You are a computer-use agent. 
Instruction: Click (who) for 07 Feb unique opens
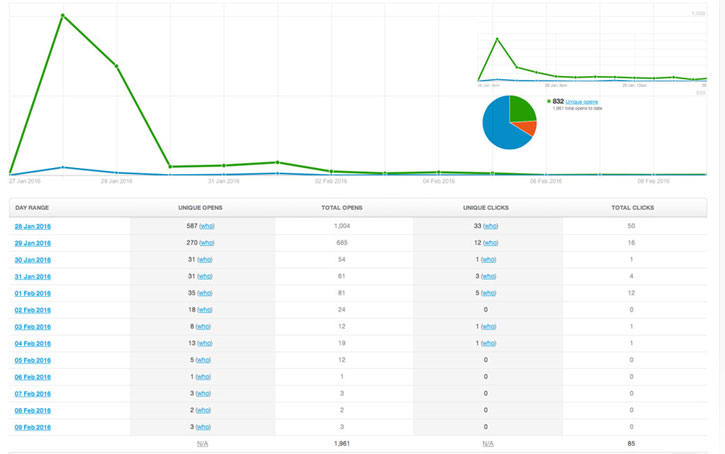pos(203,393)
